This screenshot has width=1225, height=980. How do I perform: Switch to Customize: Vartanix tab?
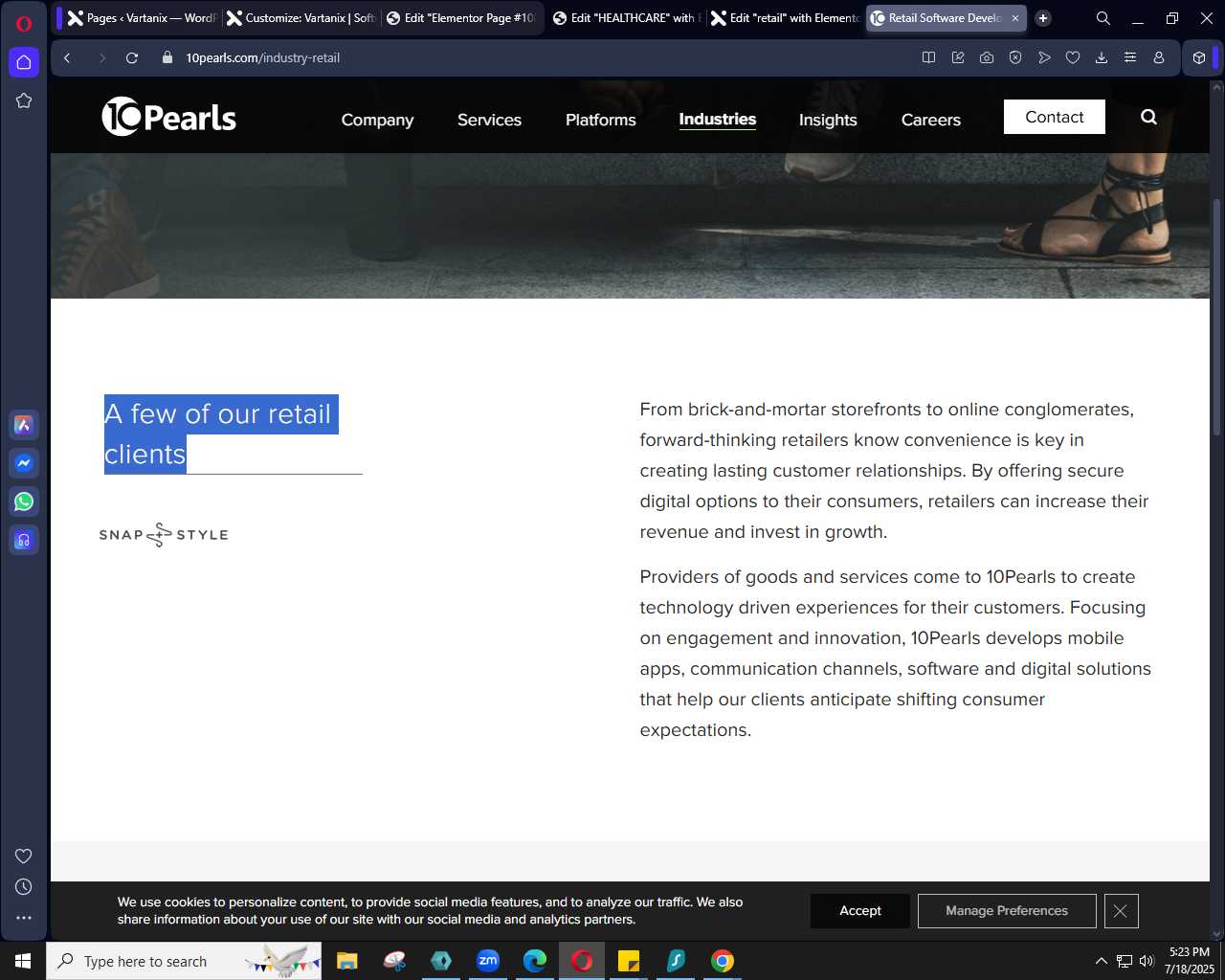point(301,18)
